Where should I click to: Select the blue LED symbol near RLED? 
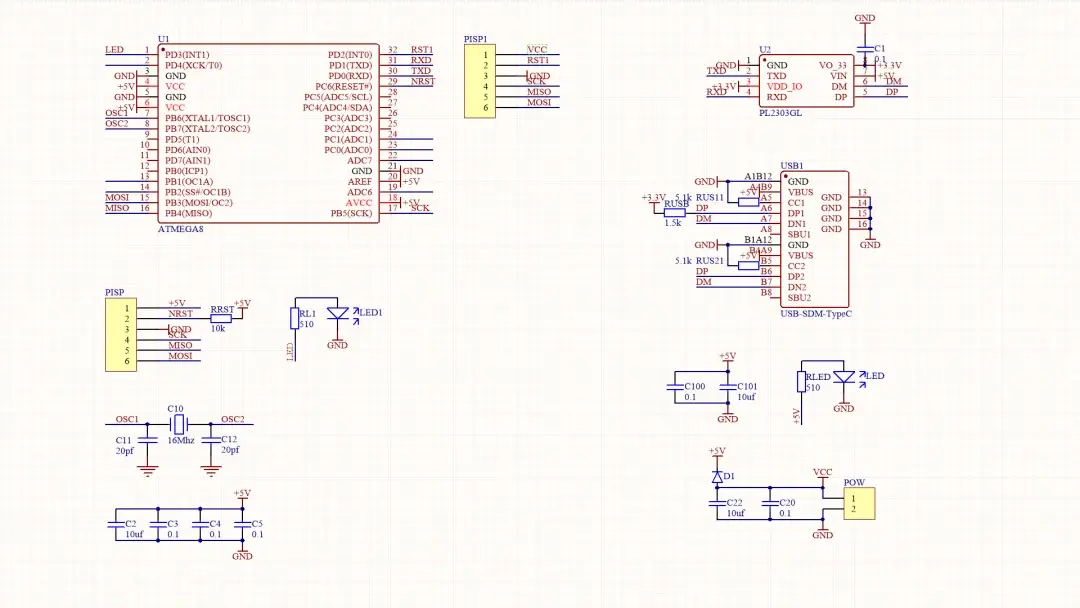pyautogui.click(x=844, y=377)
